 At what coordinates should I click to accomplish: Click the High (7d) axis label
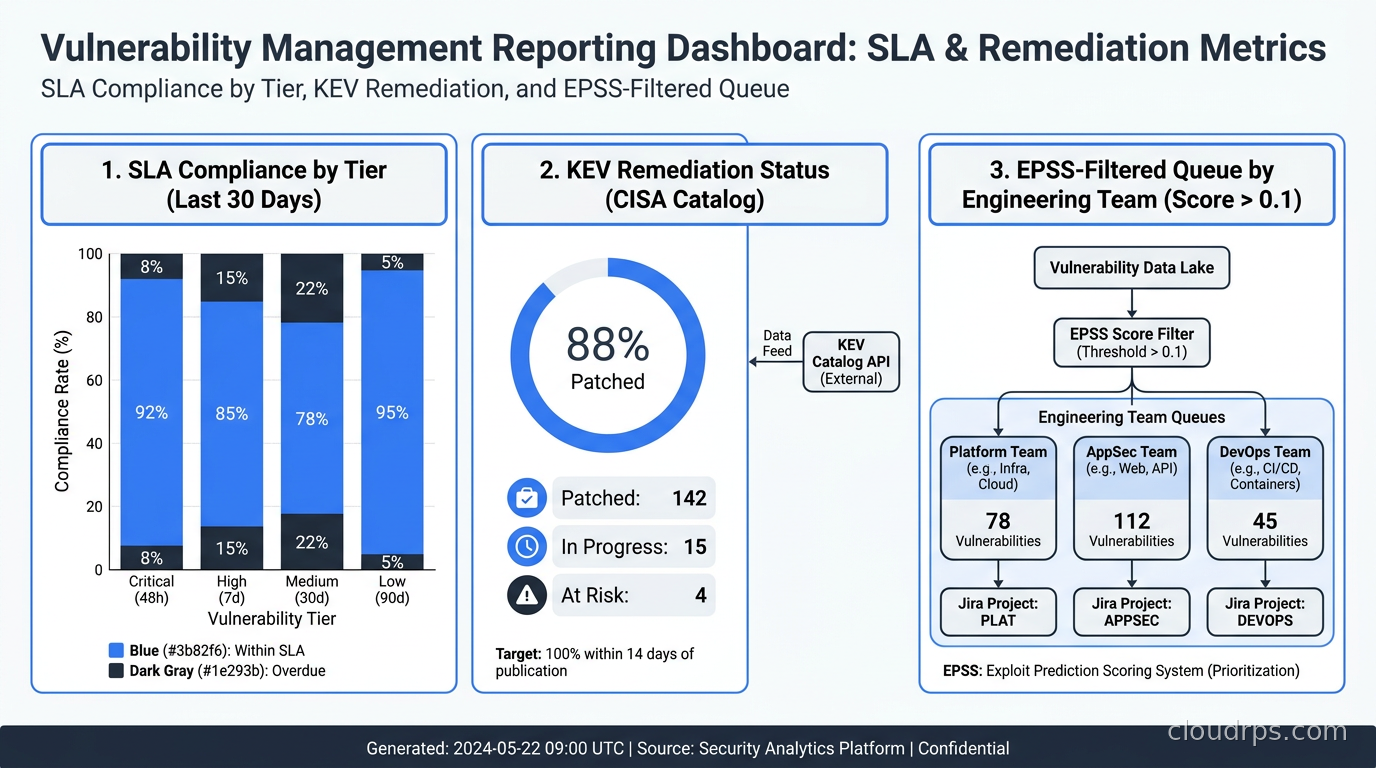pos(232,589)
